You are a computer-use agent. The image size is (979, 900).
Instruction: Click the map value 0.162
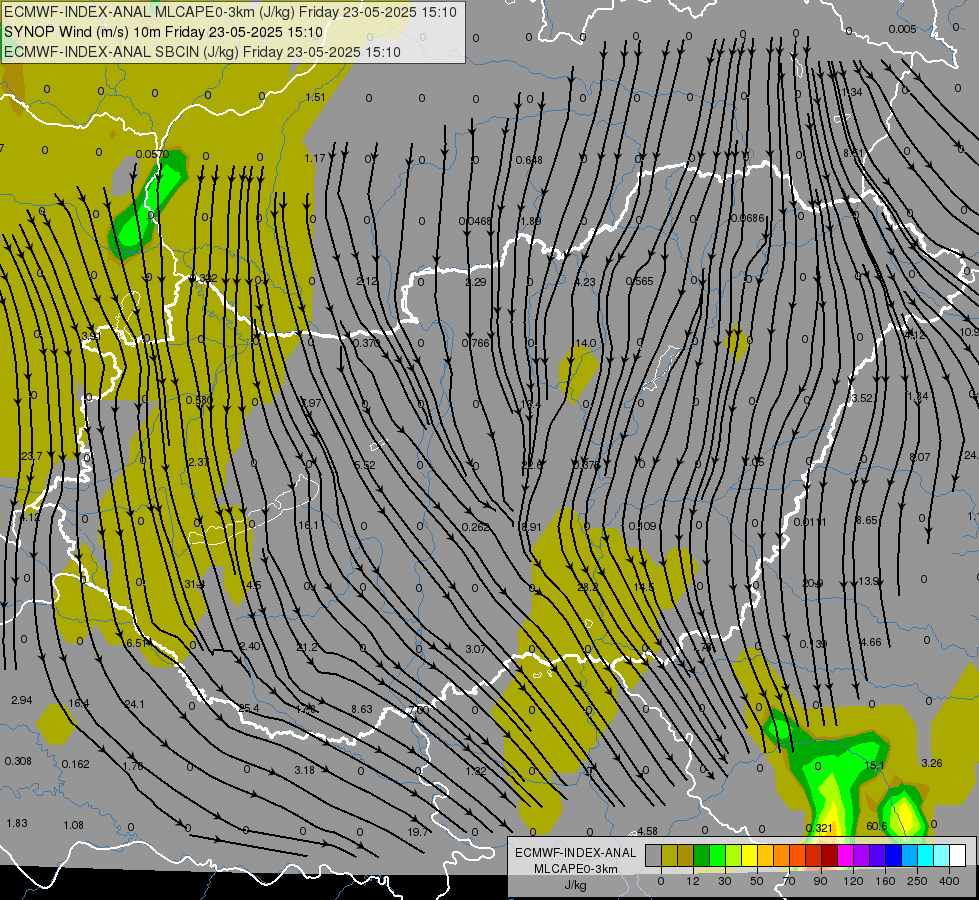[76, 764]
